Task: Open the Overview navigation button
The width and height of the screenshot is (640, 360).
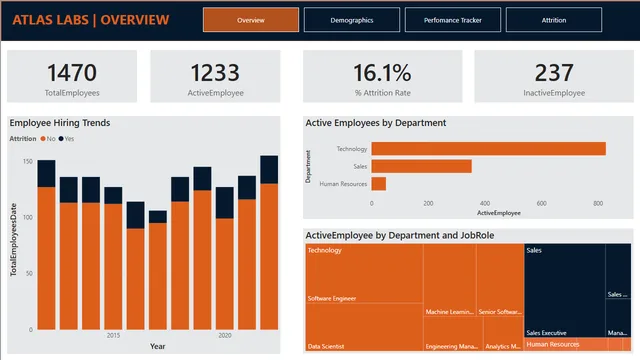Action: [x=251, y=20]
